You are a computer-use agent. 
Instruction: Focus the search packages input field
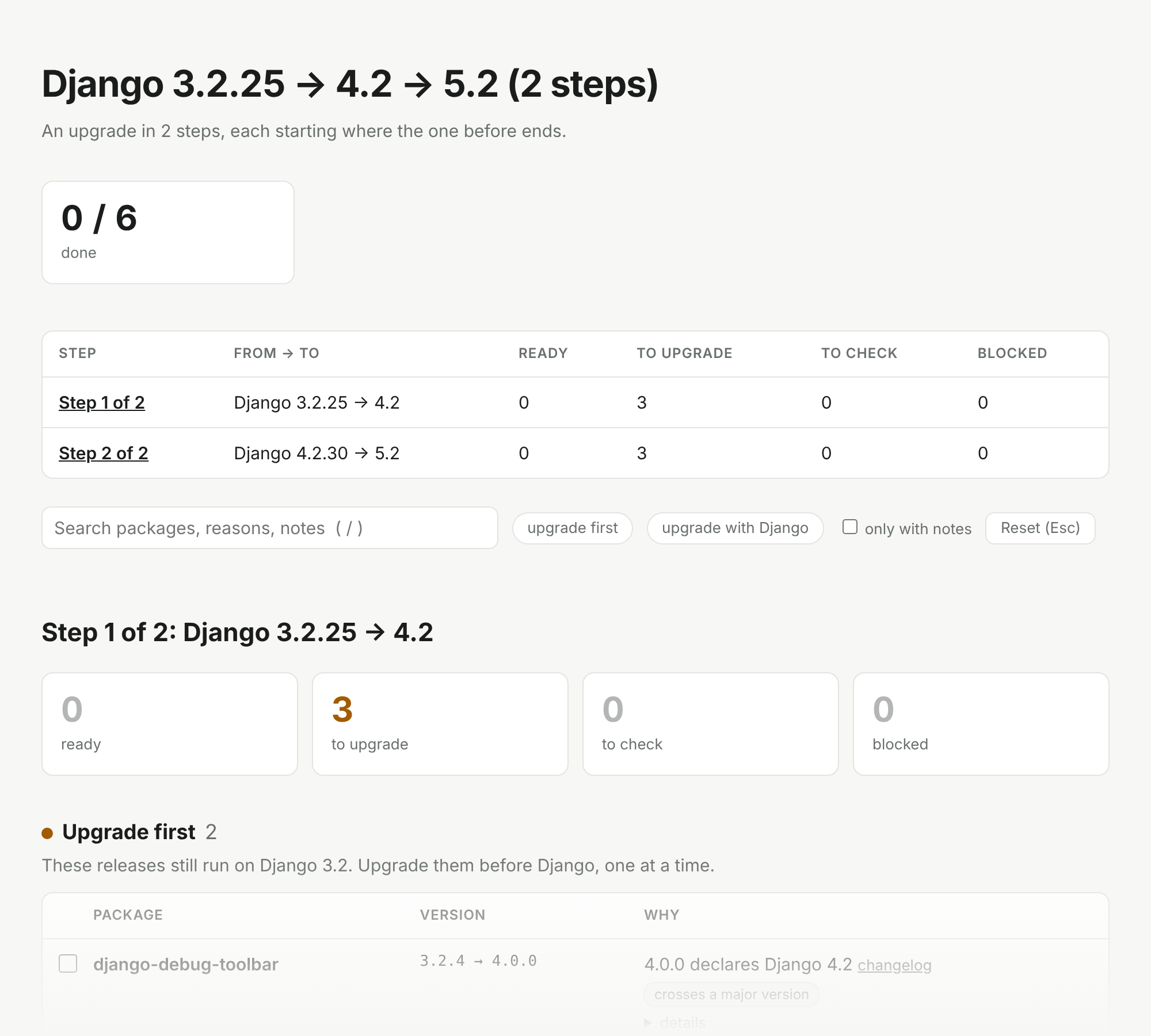tap(270, 528)
